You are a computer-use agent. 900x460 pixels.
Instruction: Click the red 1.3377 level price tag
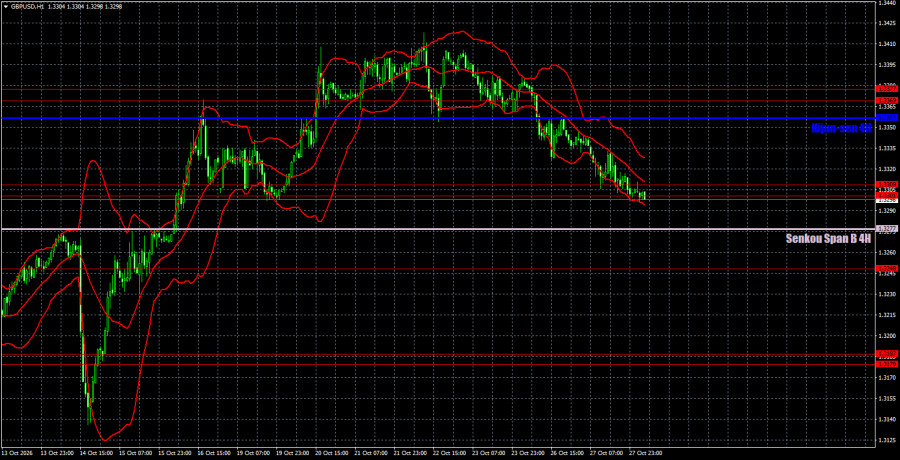pyautogui.click(x=887, y=89)
